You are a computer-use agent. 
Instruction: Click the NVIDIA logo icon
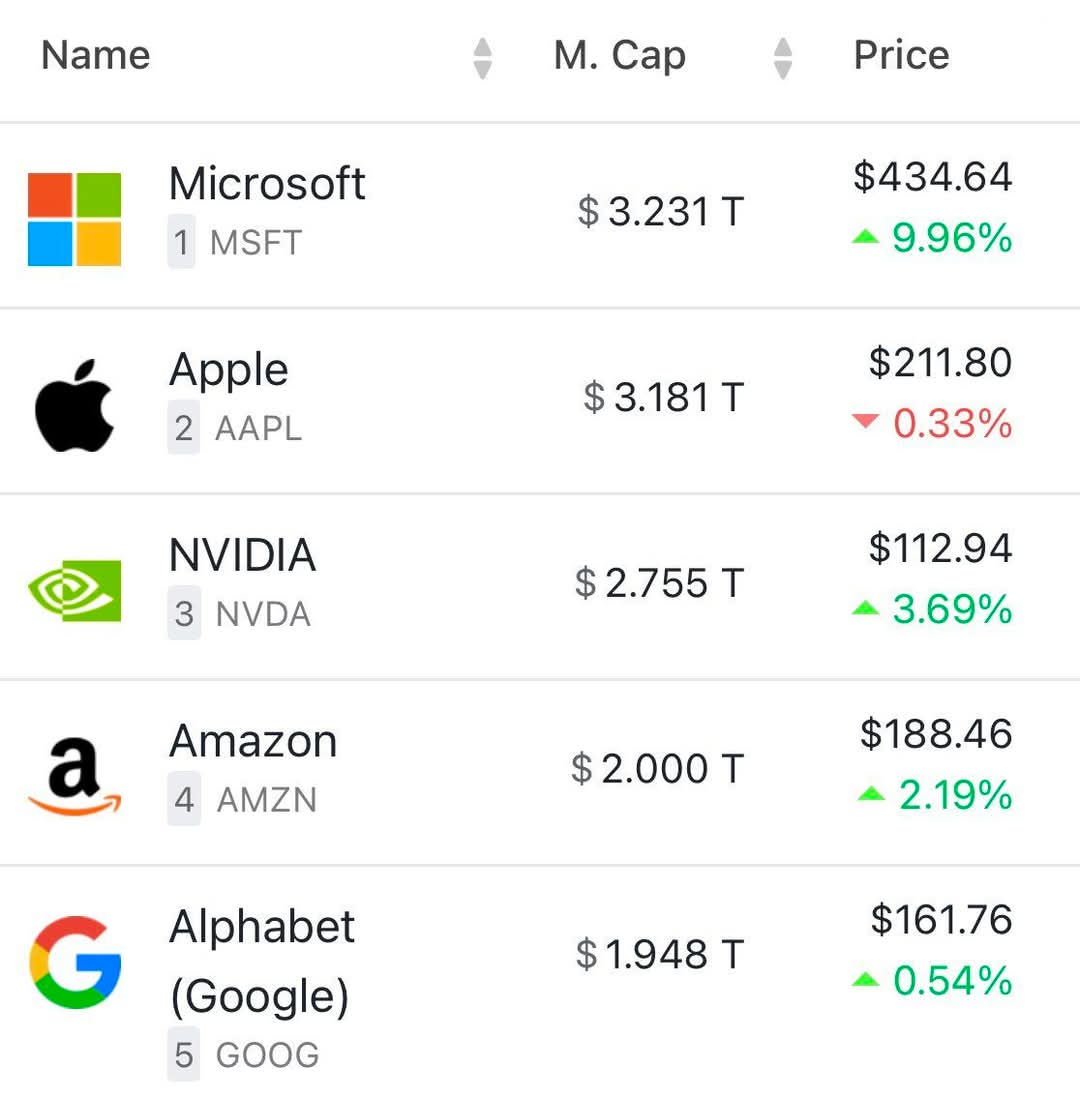[74, 590]
